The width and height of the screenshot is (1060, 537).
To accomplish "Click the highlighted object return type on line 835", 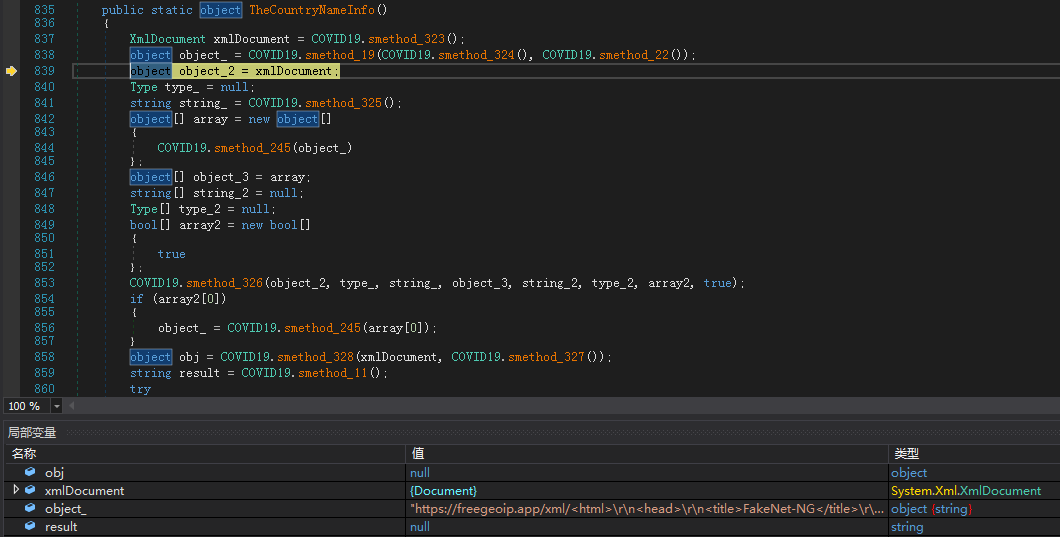I will point(220,10).
